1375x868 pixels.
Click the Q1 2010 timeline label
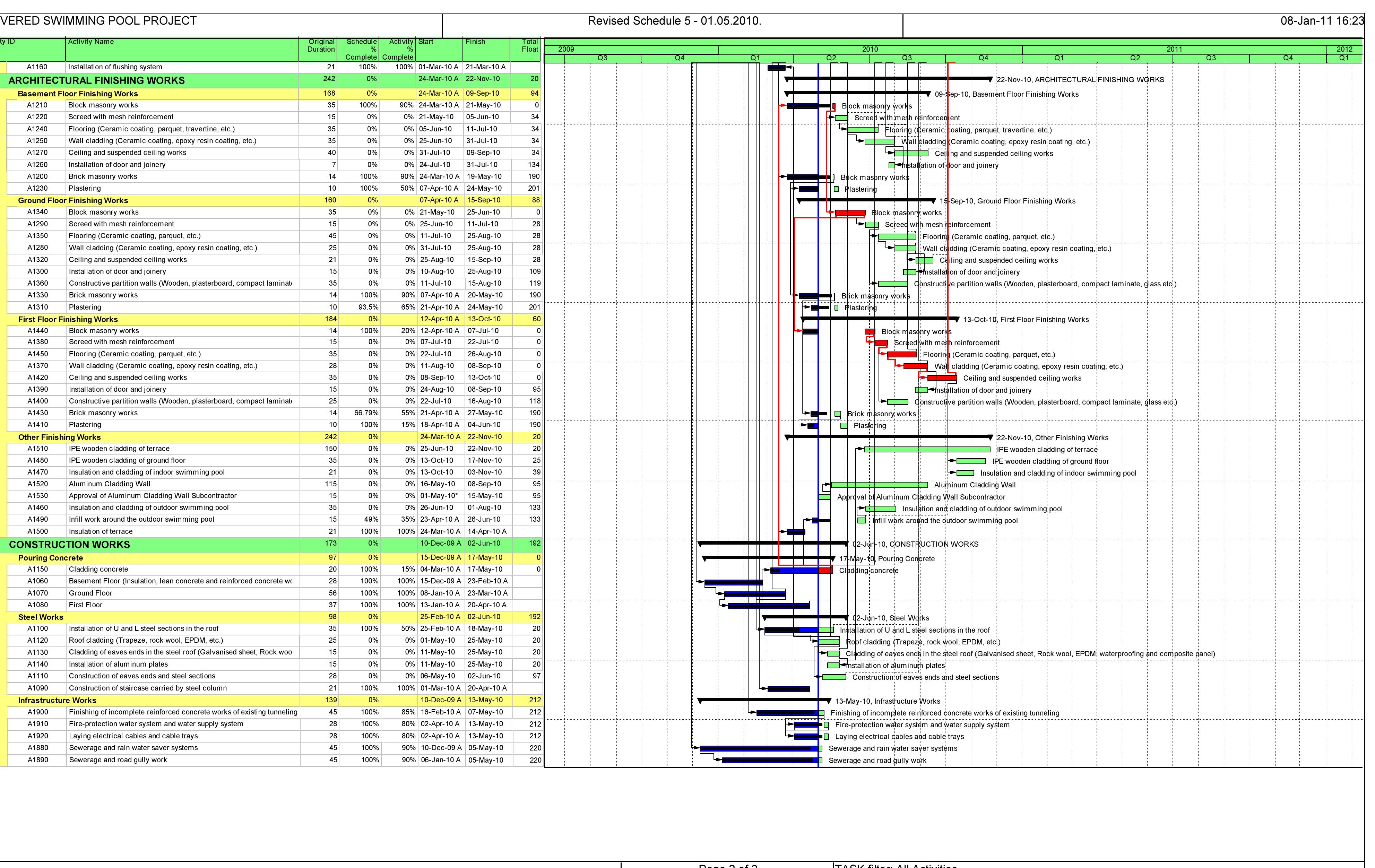point(755,57)
